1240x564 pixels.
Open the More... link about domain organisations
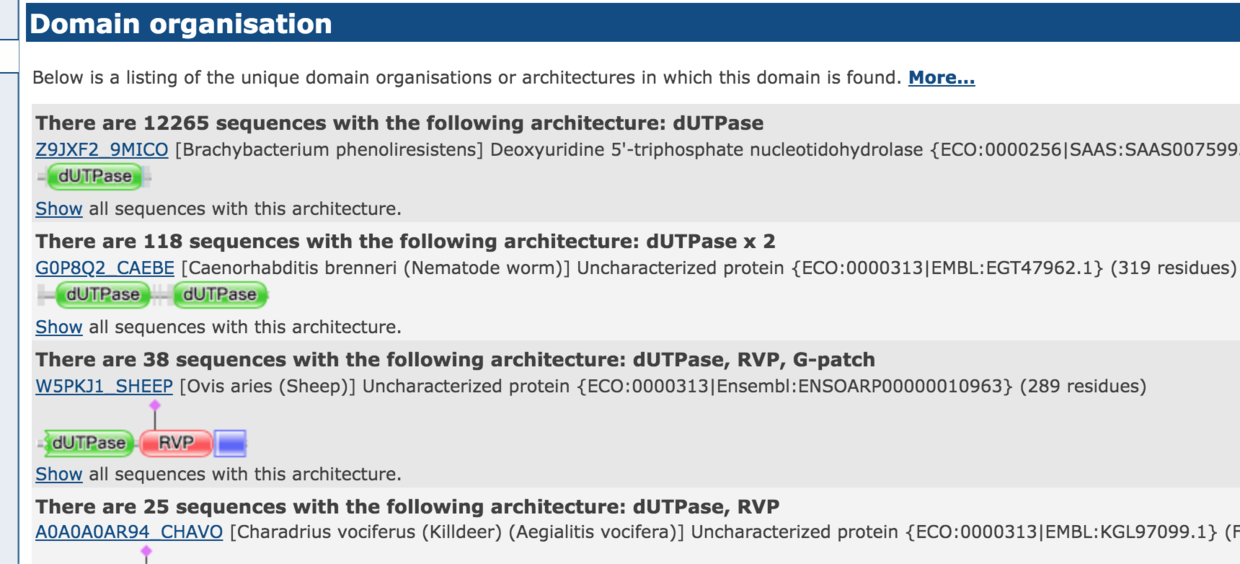[941, 78]
